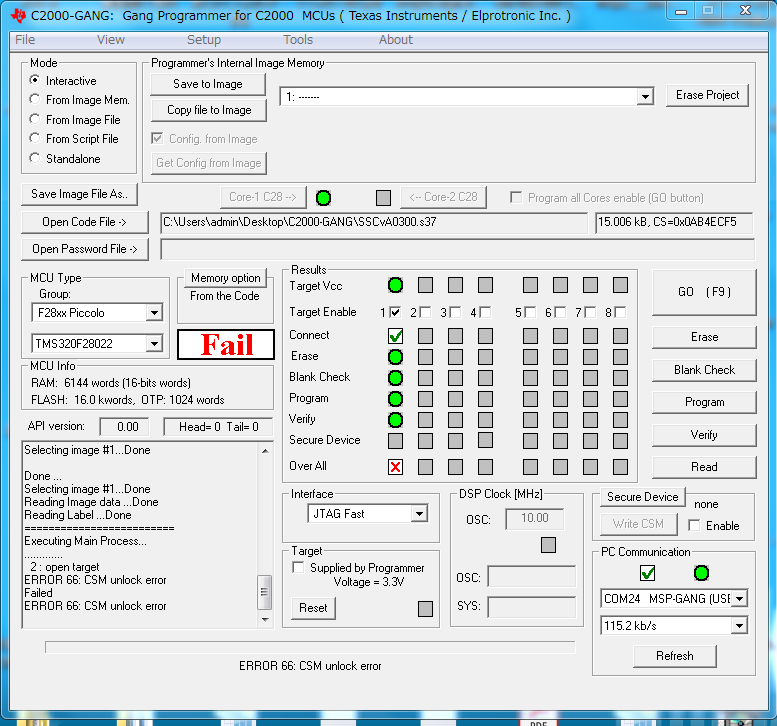Click the target Reset button
777x726 pixels.
coord(313,608)
